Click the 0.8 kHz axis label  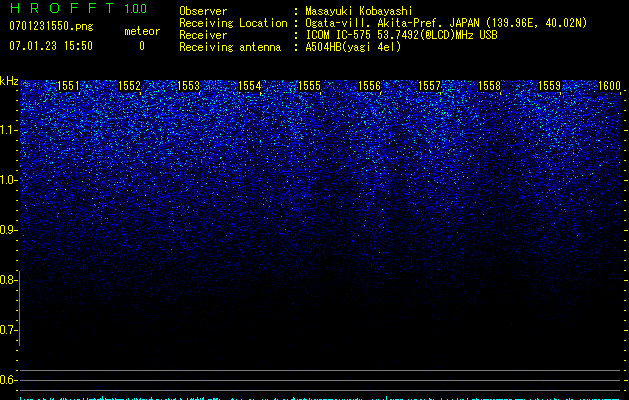[8, 280]
